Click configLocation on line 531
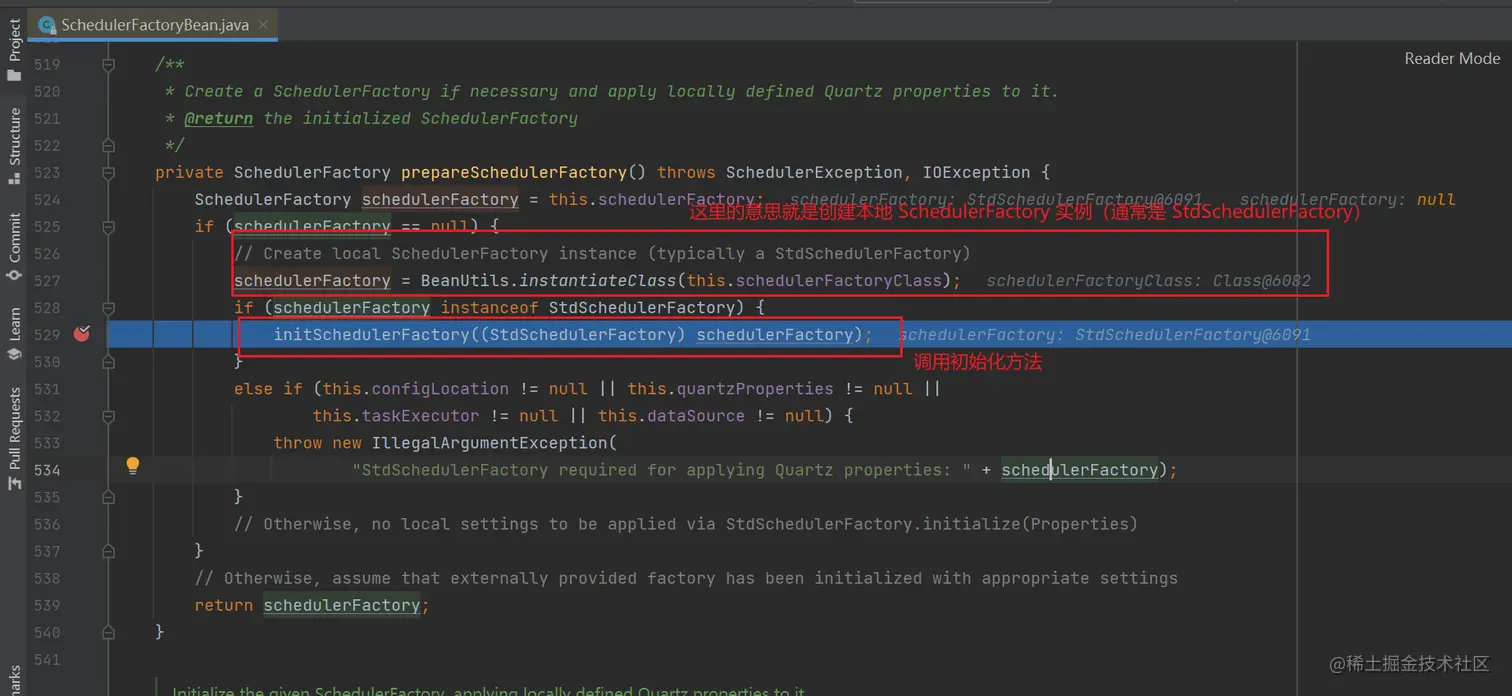 point(440,388)
